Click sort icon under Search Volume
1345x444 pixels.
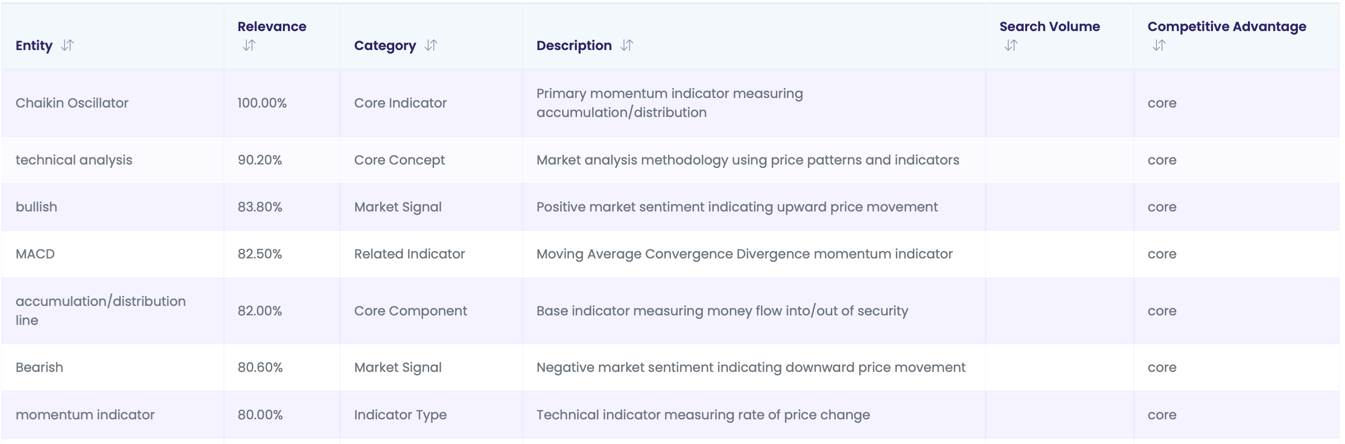click(1010, 45)
